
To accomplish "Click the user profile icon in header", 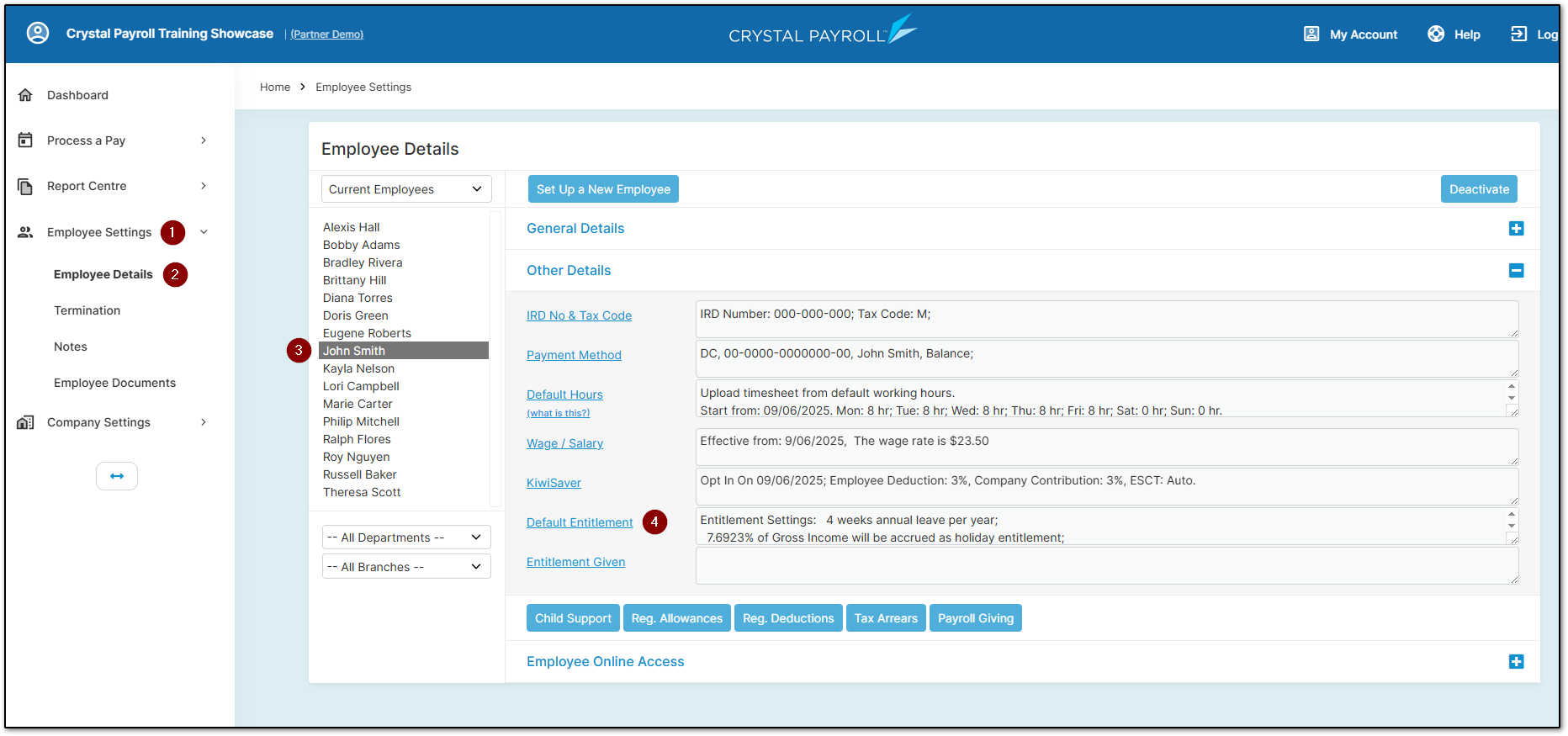I will point(38,34).
